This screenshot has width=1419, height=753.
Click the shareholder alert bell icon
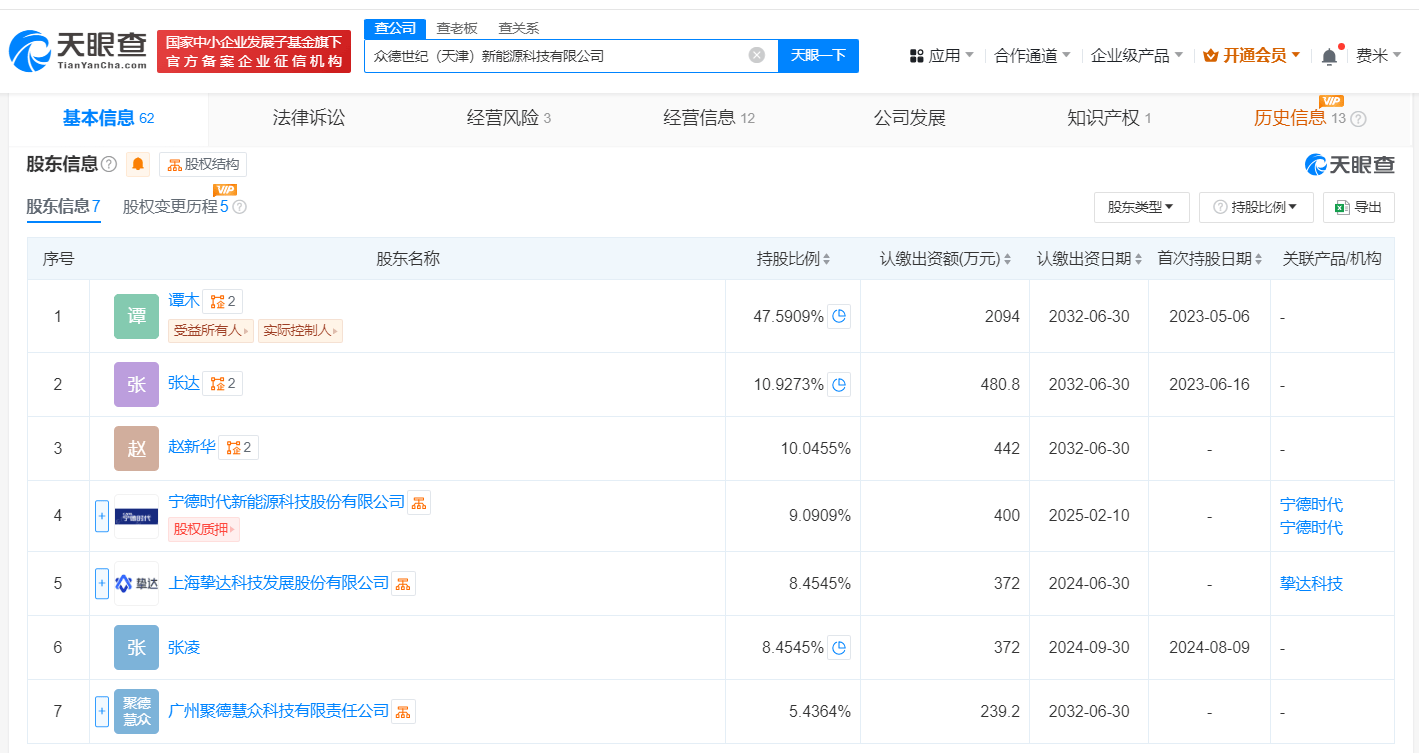[x=138, y=164]
